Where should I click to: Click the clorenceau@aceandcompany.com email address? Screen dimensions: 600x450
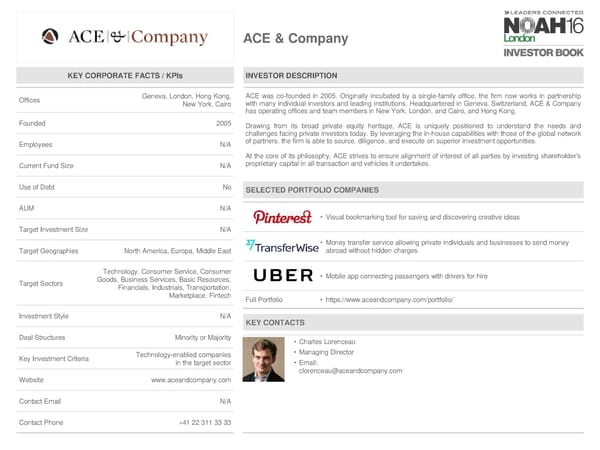[350, 371]
